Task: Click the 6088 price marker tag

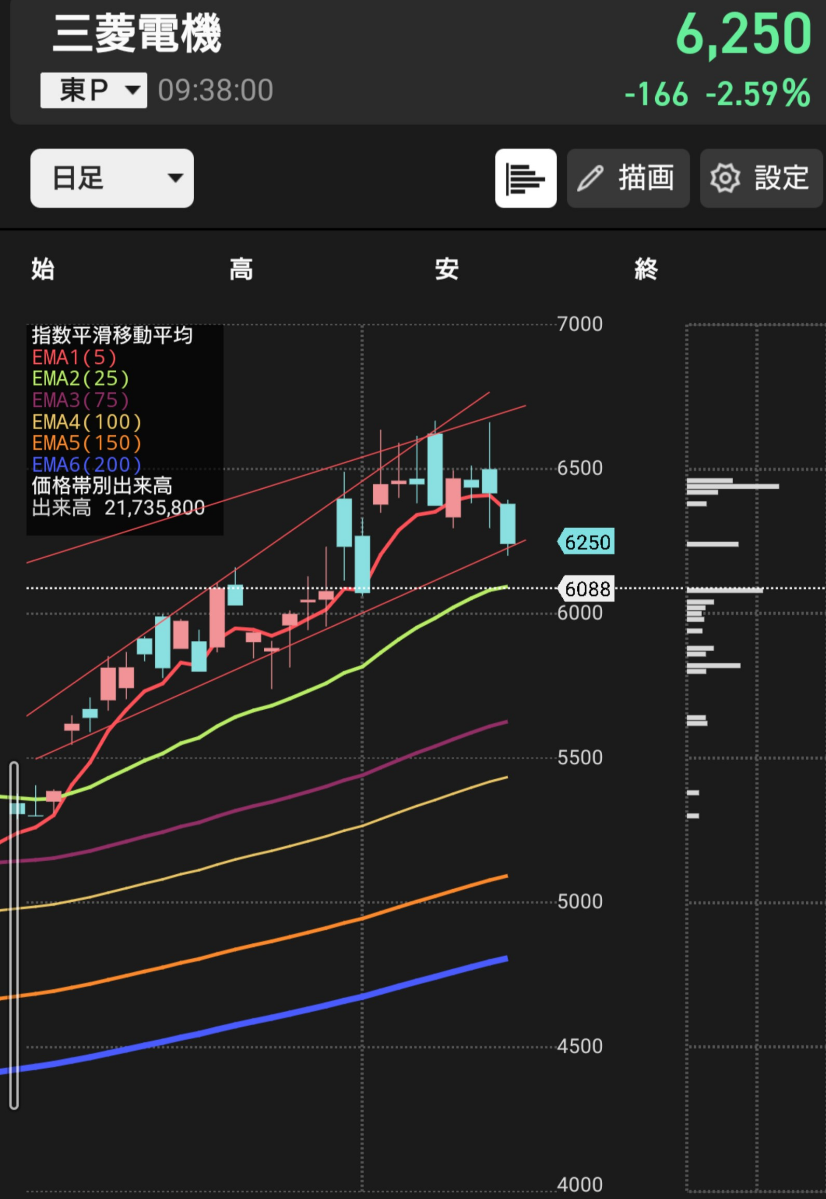Action: point(586,589)
